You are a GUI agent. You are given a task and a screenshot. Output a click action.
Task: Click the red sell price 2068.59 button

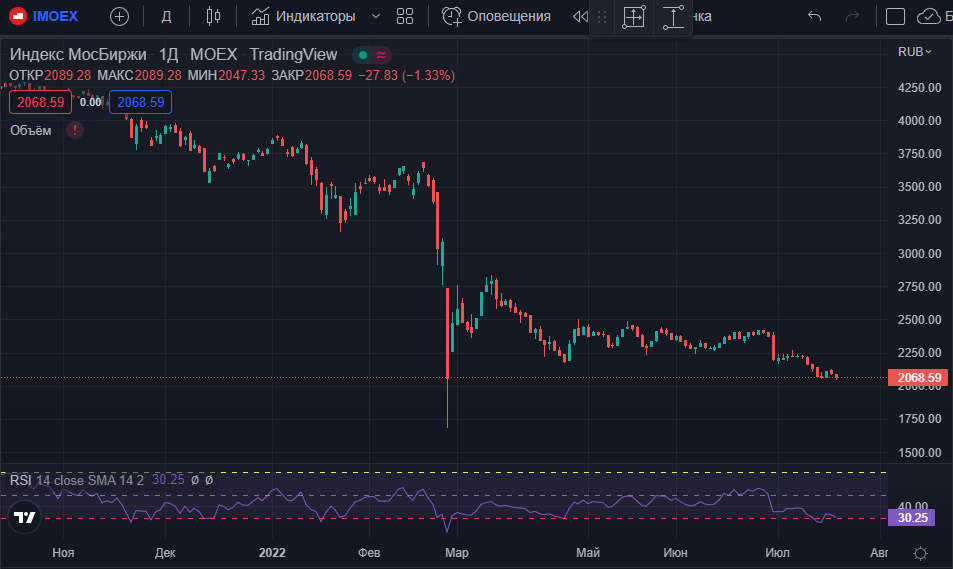coord(40,102)
